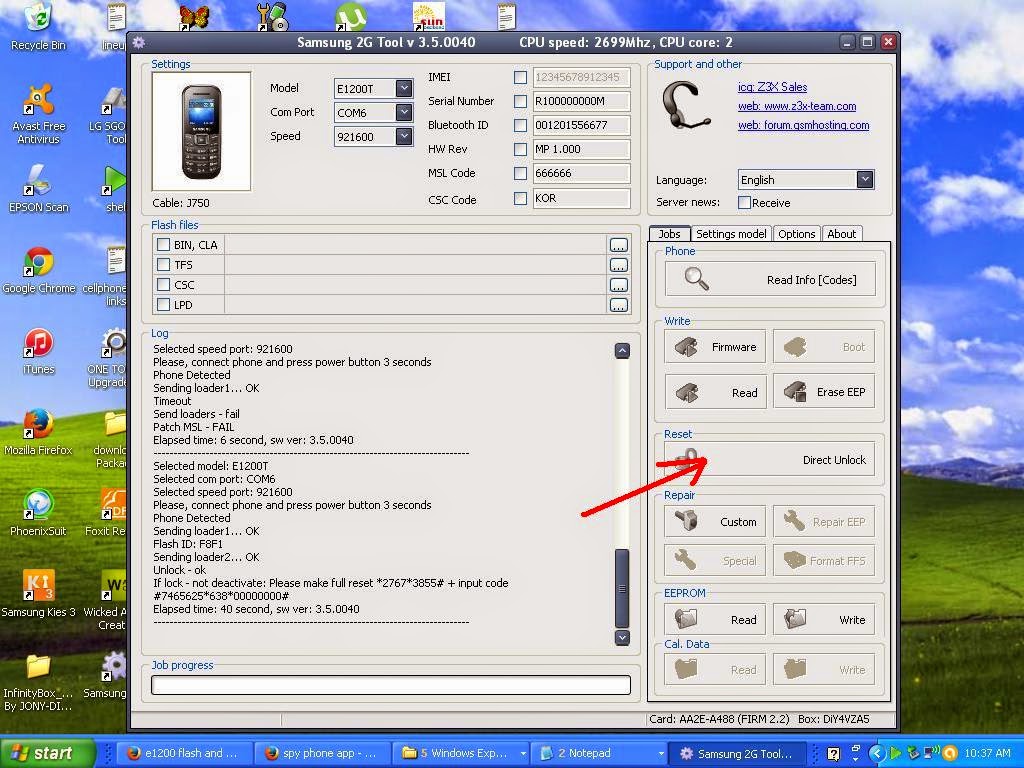
Task: Browse for LPD flash file
Action: point(618,305)
